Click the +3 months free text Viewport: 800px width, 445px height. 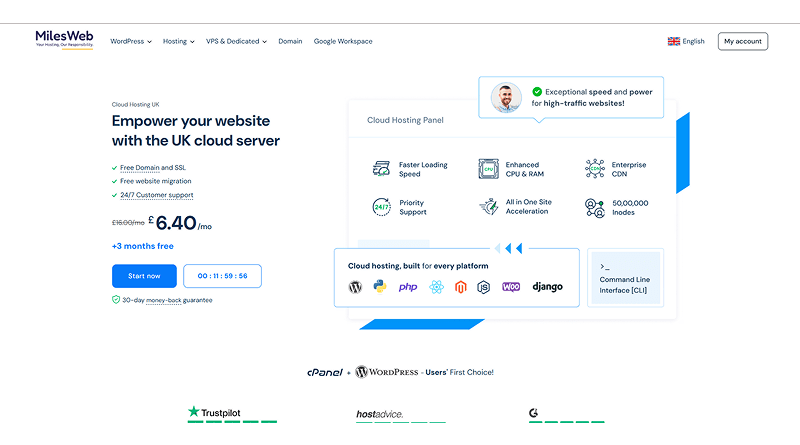tap(143, 246)
